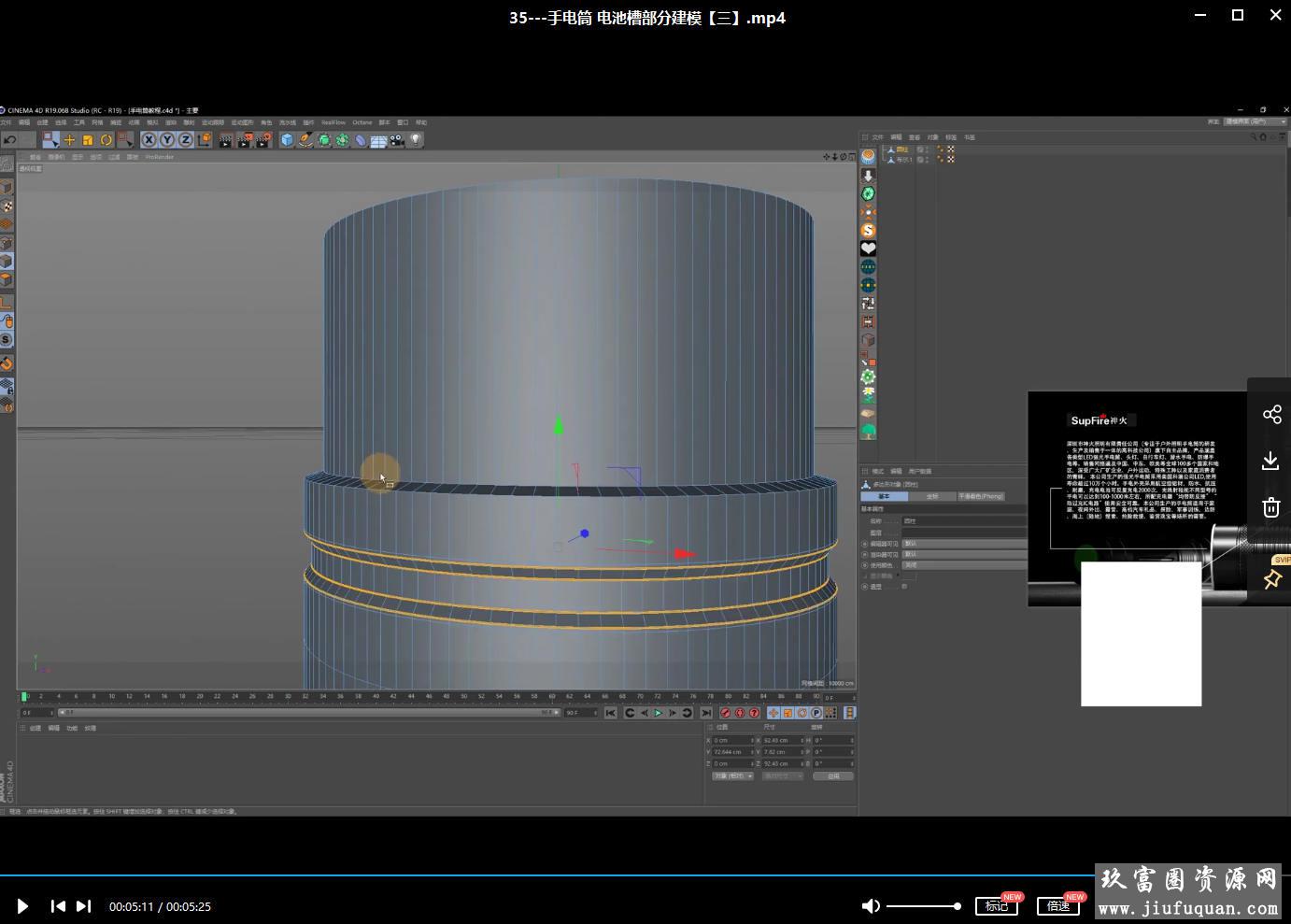Mute the video player volume
The width and height of the screenshot is (1291, 924).
click(871, 906)
